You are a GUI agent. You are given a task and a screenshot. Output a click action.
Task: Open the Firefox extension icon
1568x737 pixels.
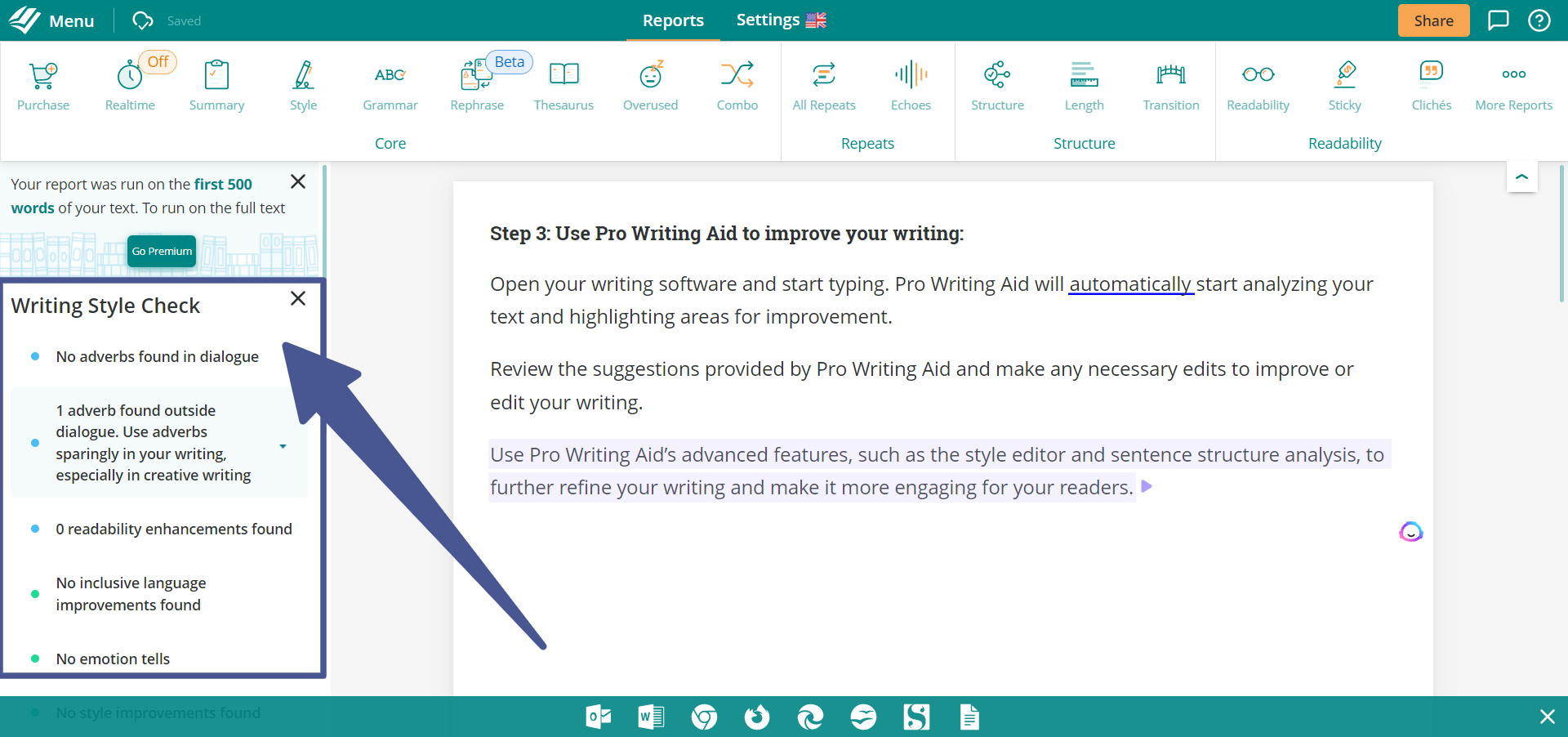[757, 717]
